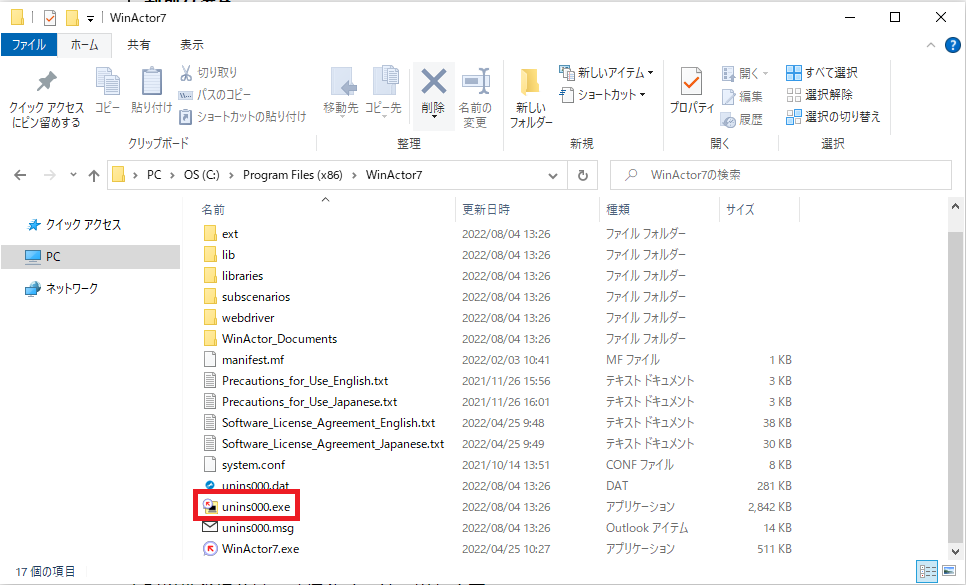Select the Home (ホーム) ribbon tab
Viewport: 966px width, 585px height.
[x=84, y=45]
